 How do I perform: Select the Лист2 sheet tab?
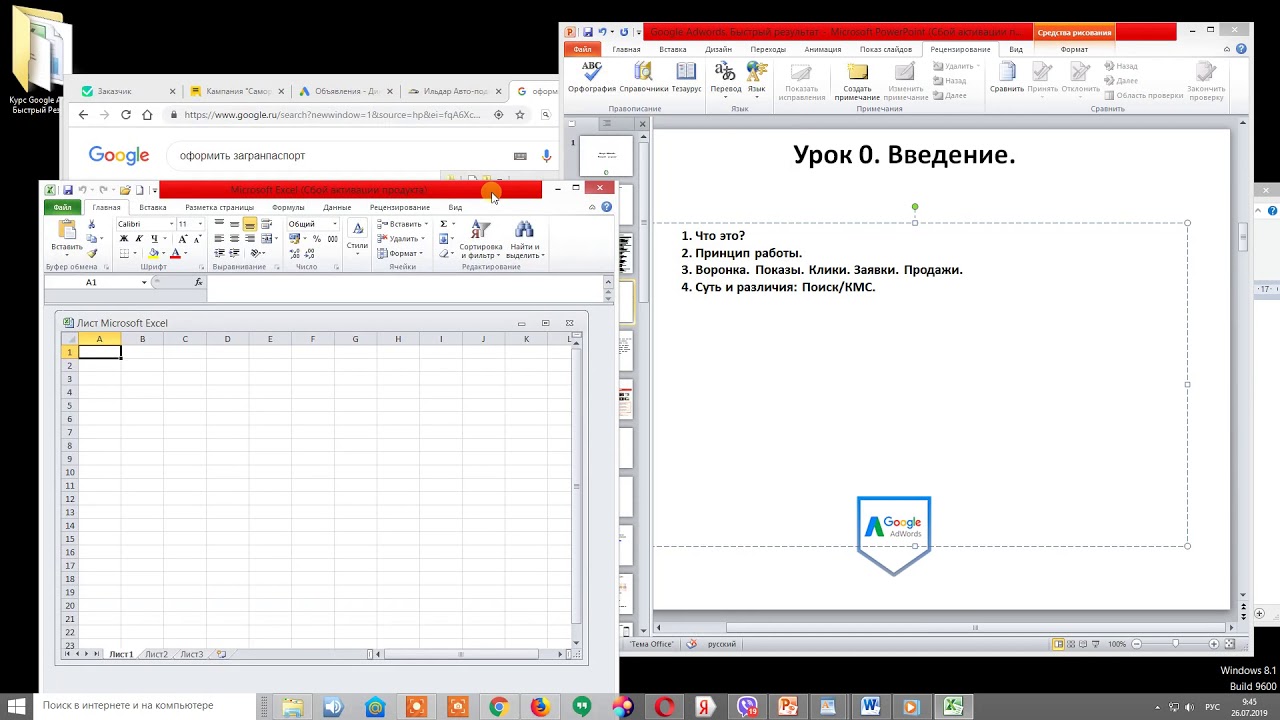tap(156, 654)
